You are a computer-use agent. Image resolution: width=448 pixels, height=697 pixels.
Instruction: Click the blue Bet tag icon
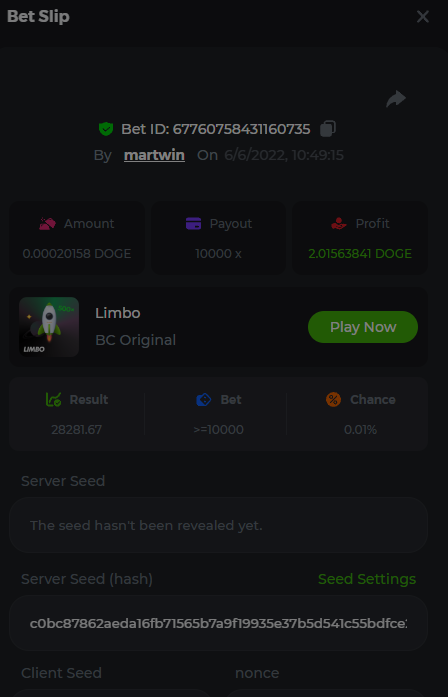tap(204, 400)
